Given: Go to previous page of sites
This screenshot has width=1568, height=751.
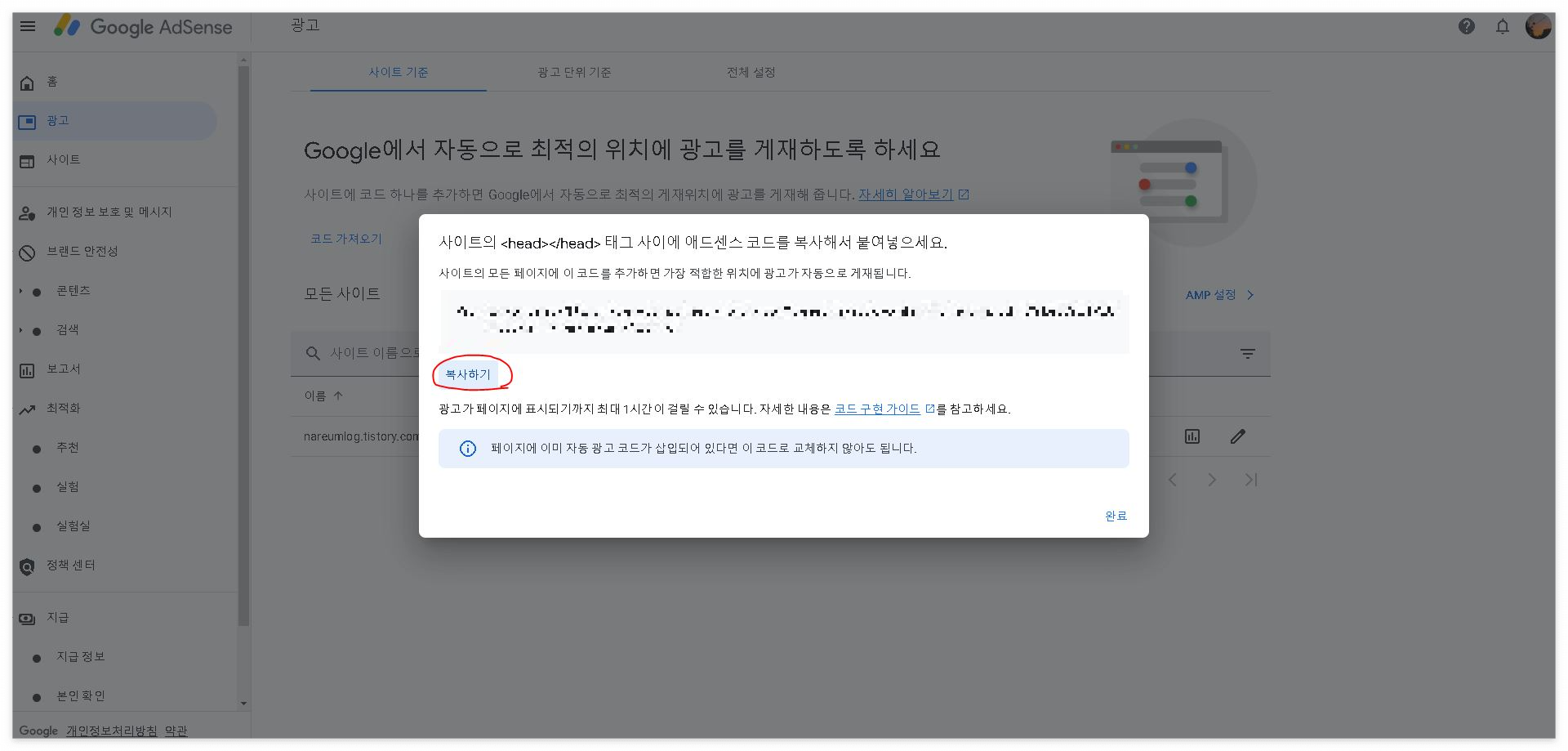Looking at the screenshot, I should pyautogui.click(x=1173, y=480).
